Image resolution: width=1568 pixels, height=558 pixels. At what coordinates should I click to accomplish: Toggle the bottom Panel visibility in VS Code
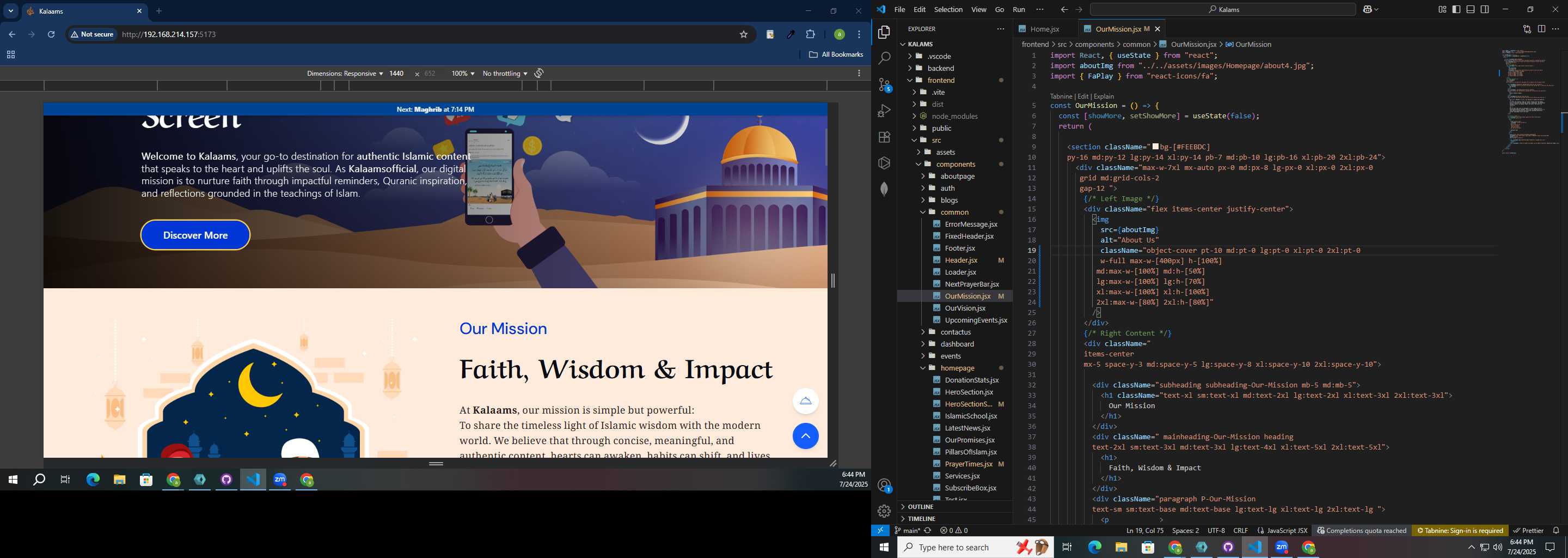(1470, 10)
